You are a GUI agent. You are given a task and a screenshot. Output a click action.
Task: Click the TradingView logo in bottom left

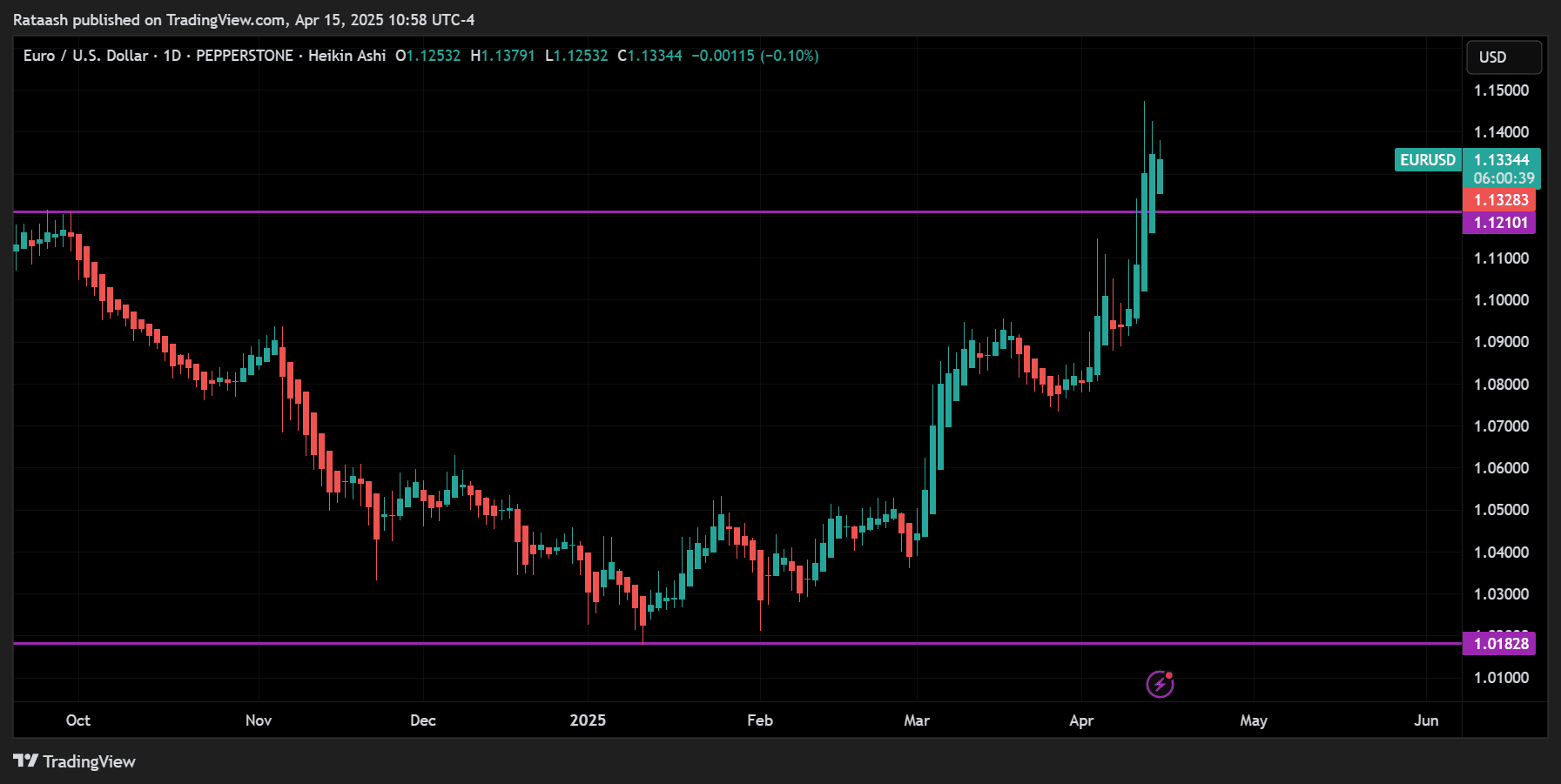click(x=77, y=761)
